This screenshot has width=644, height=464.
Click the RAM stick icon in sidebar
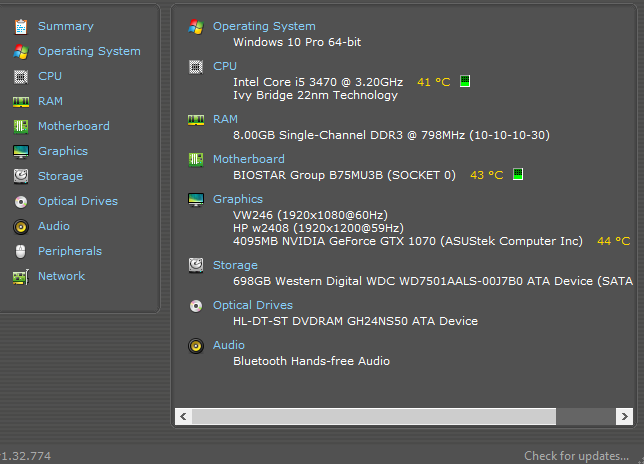click(x=21, y=101)
